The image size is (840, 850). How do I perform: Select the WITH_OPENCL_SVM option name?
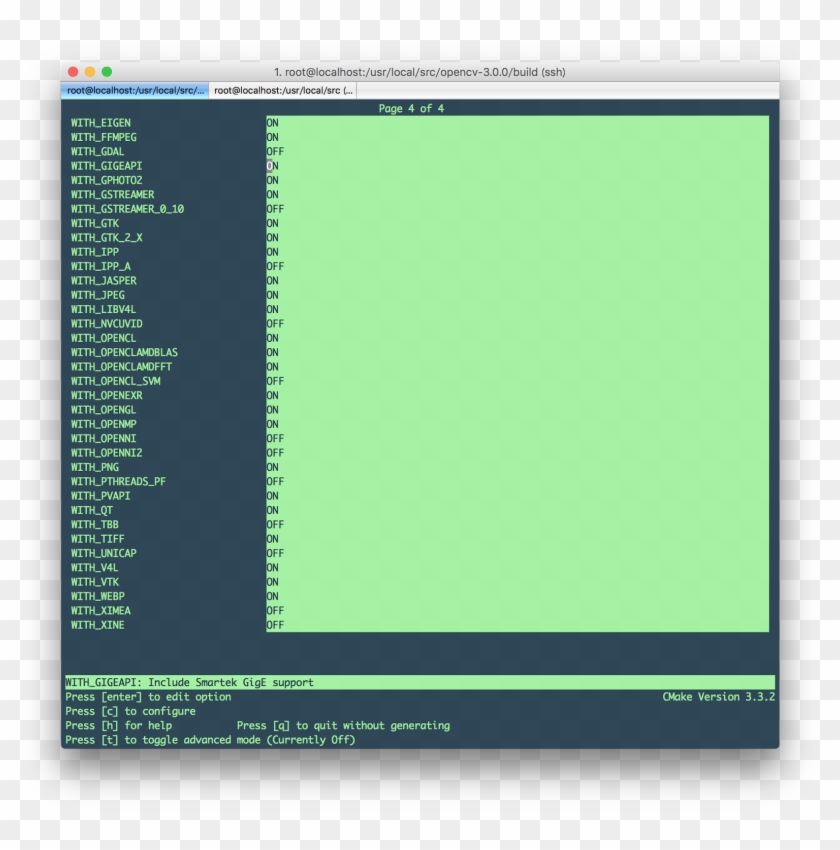pyautogui.click(x=115, y=382)
